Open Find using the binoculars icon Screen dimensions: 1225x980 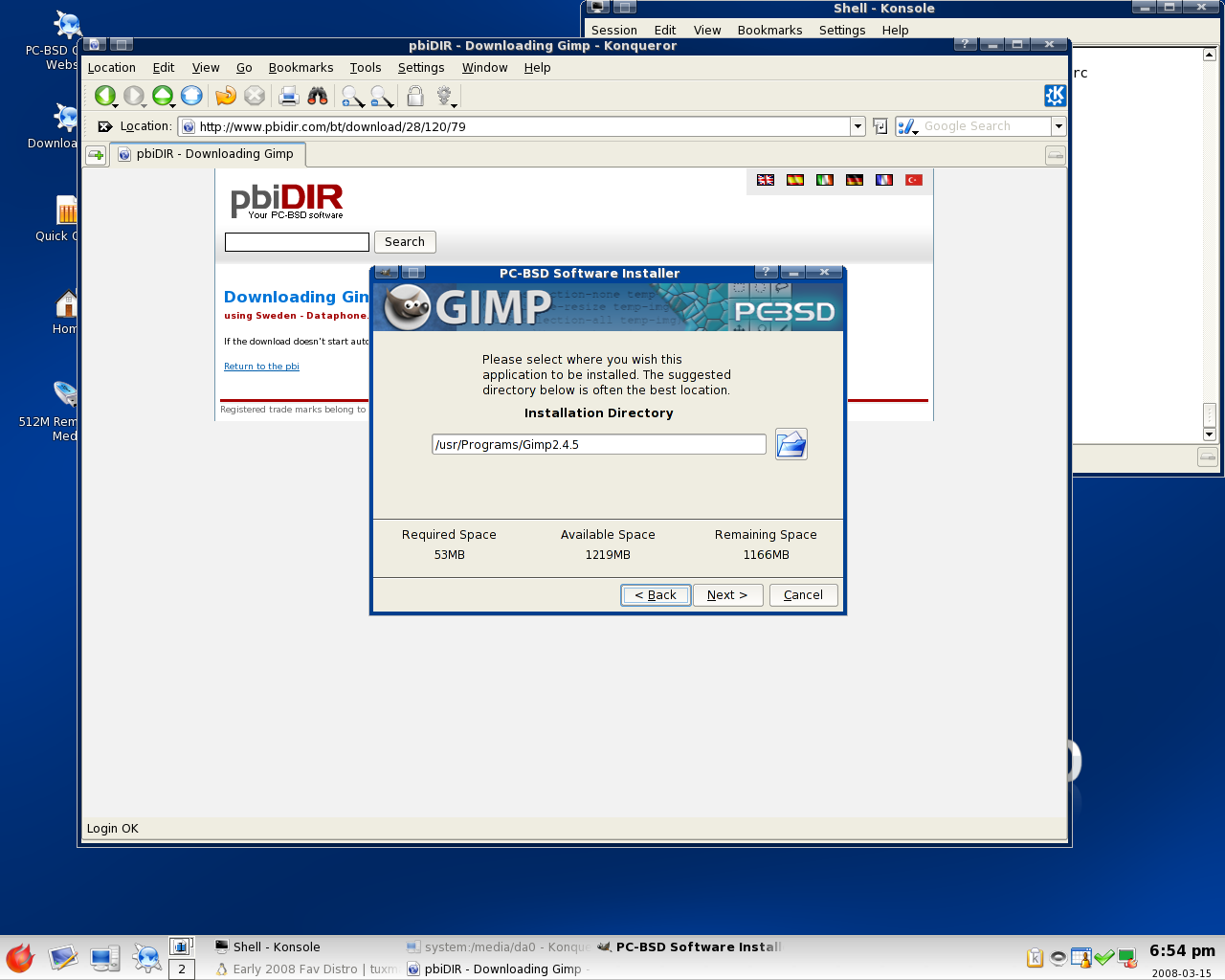(318, 96)
